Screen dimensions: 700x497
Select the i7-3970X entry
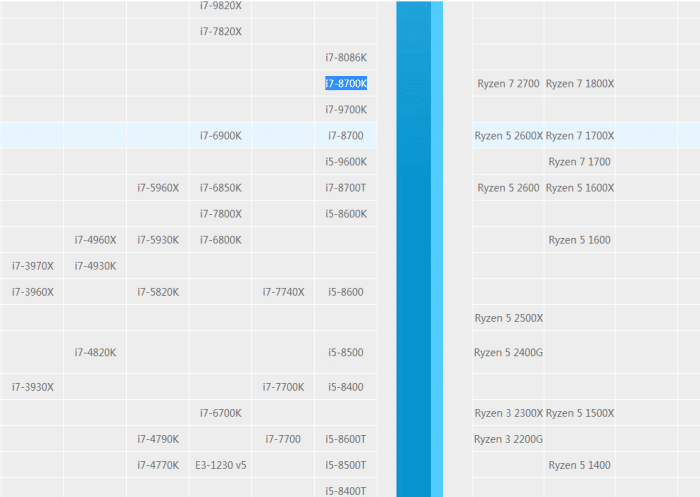point(33,266)
